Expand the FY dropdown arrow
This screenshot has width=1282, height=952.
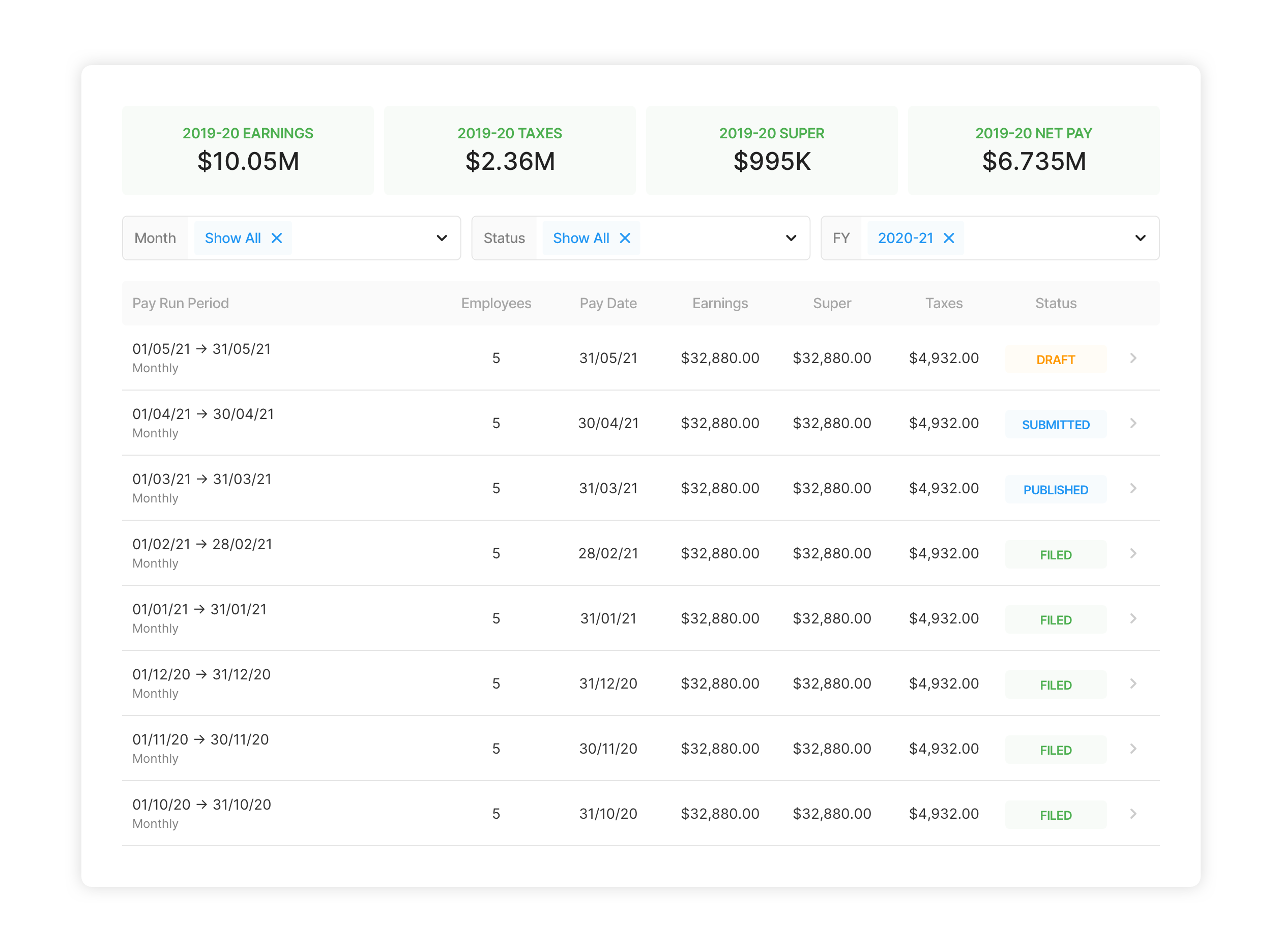point(1140,238)
